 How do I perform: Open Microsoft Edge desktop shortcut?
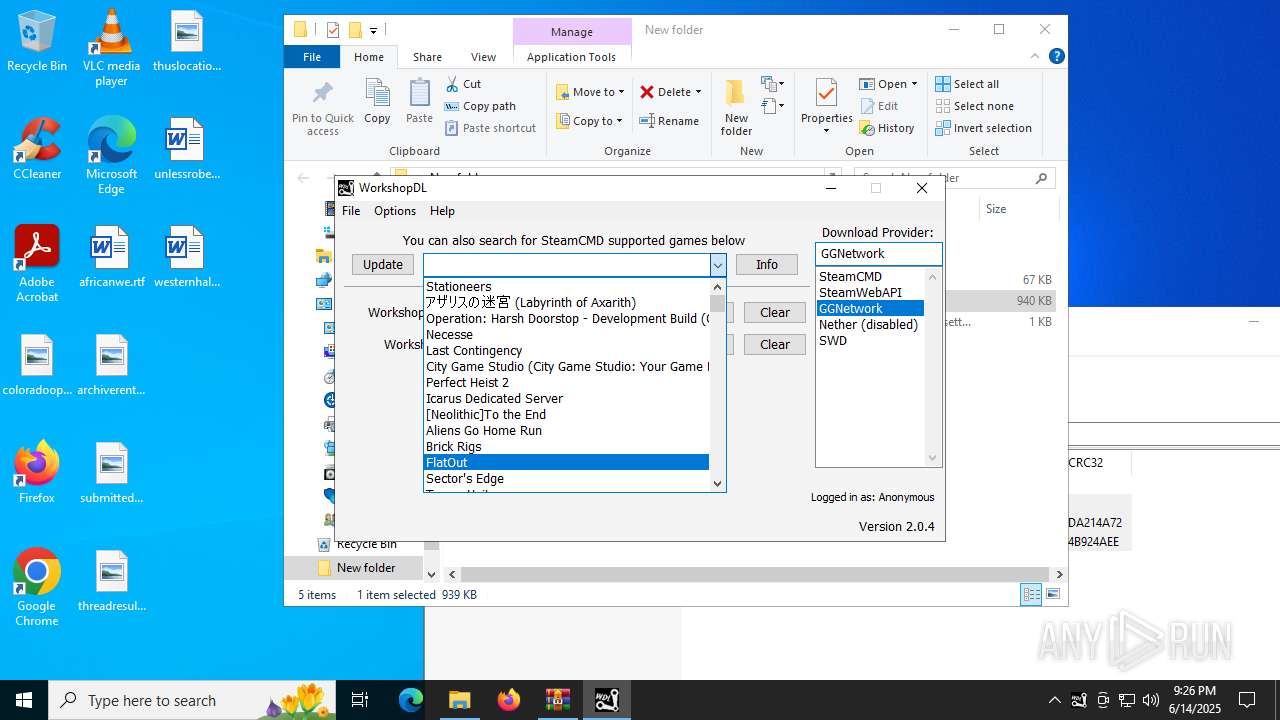pos(111,157)
